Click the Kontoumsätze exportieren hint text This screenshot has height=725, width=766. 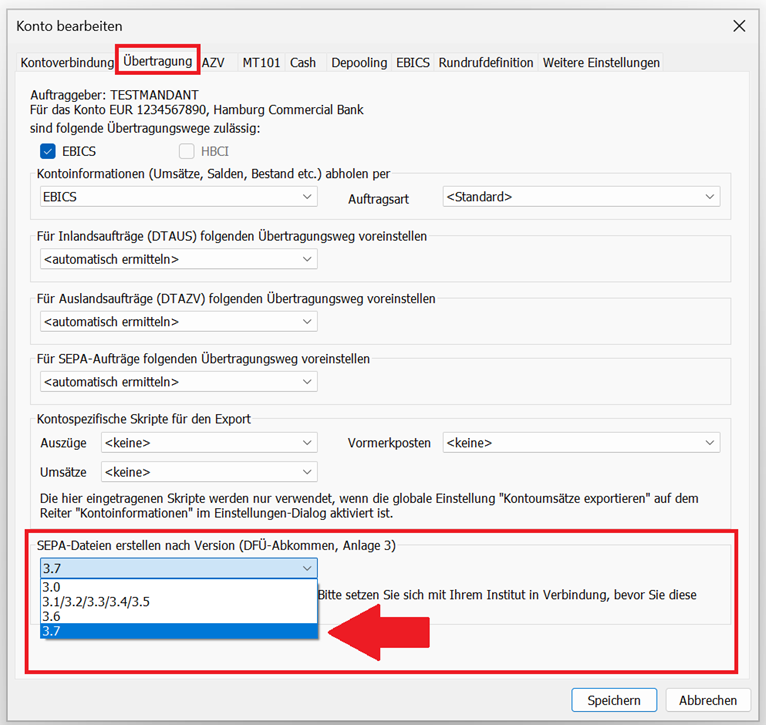[x=369, y=506]
